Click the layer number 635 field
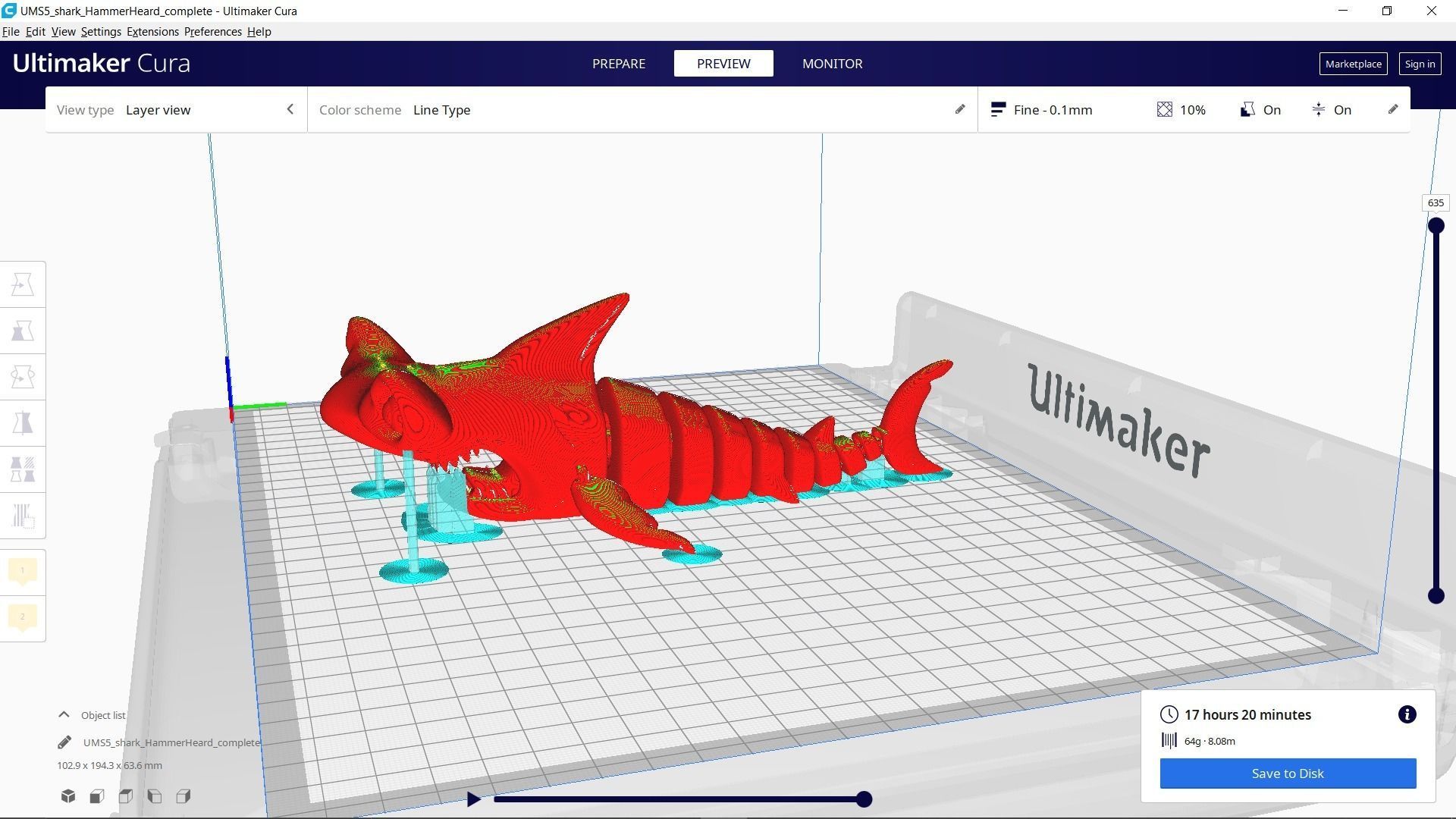 point(1436,202)
